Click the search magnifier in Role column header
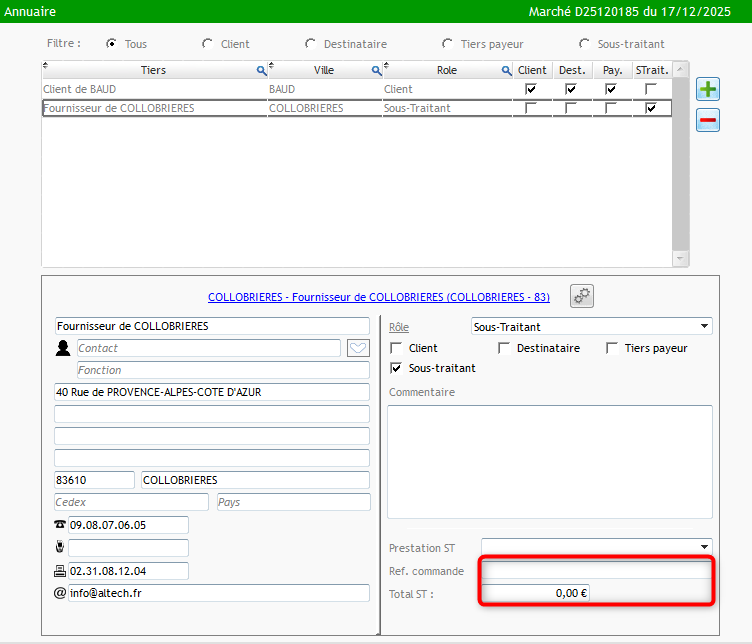Screen dimensions: 752x644 (x=507, y=71)
